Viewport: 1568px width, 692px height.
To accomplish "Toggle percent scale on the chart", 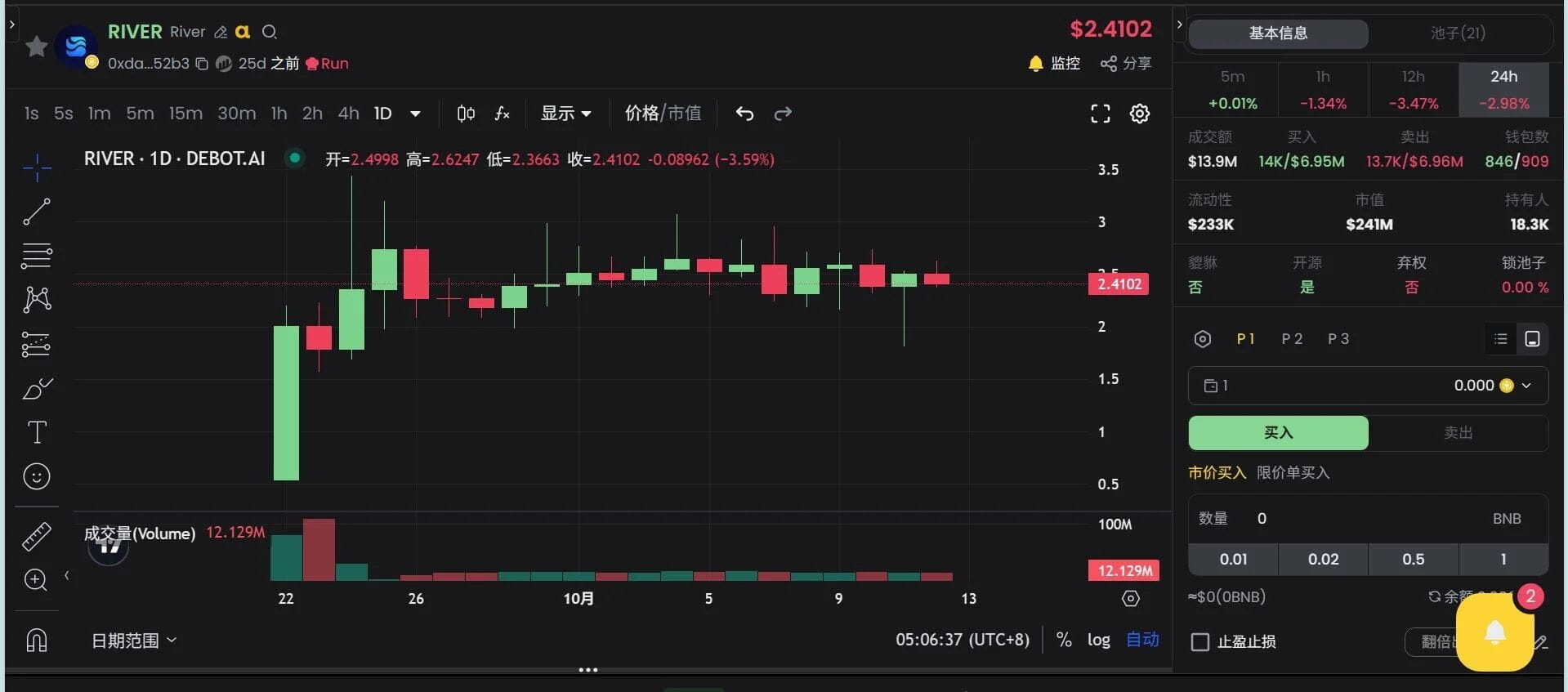I will [x=1064, y=640].
